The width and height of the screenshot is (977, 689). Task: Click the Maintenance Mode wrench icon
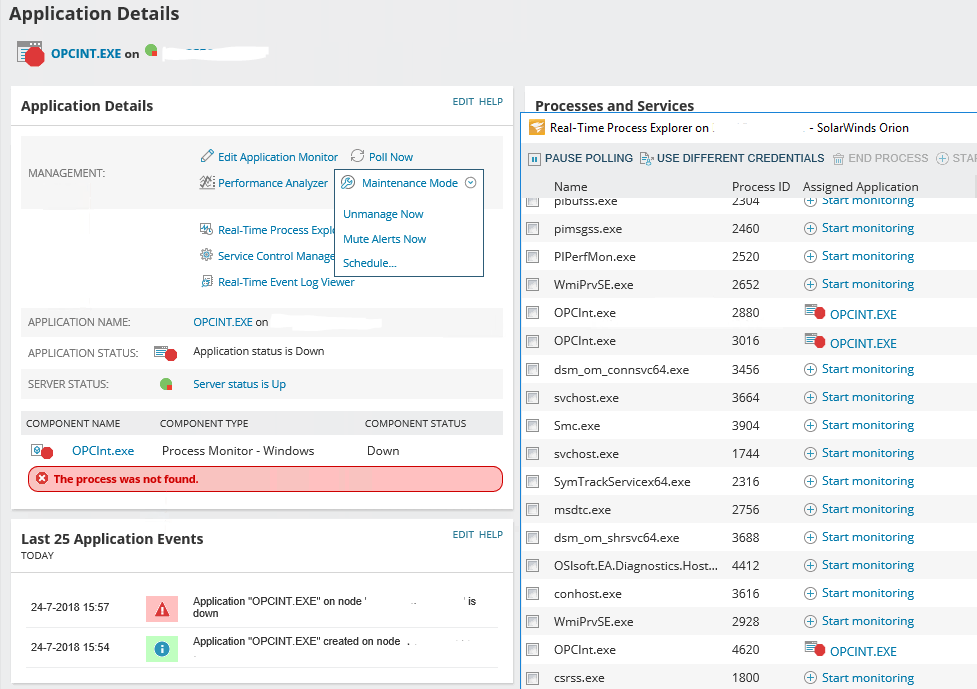[x=348, y=183]
